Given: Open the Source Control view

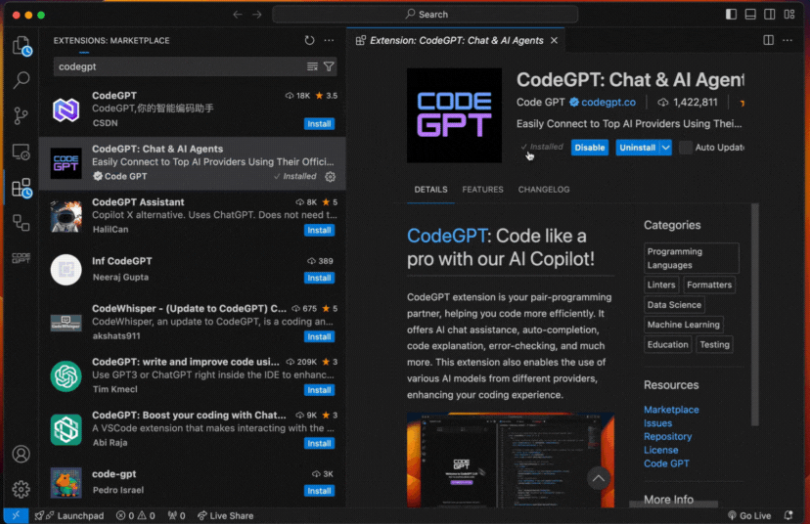Looking at the screenshot, I should tap(21, 116).
